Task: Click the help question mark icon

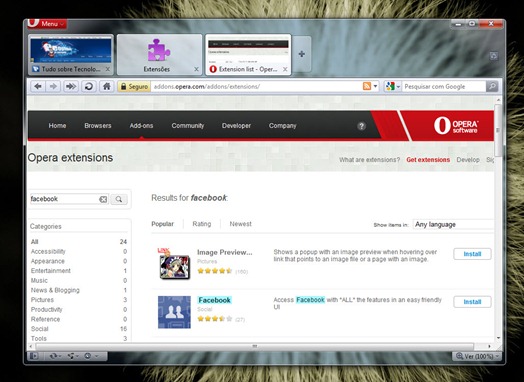Action: click(x=361, y=126)
